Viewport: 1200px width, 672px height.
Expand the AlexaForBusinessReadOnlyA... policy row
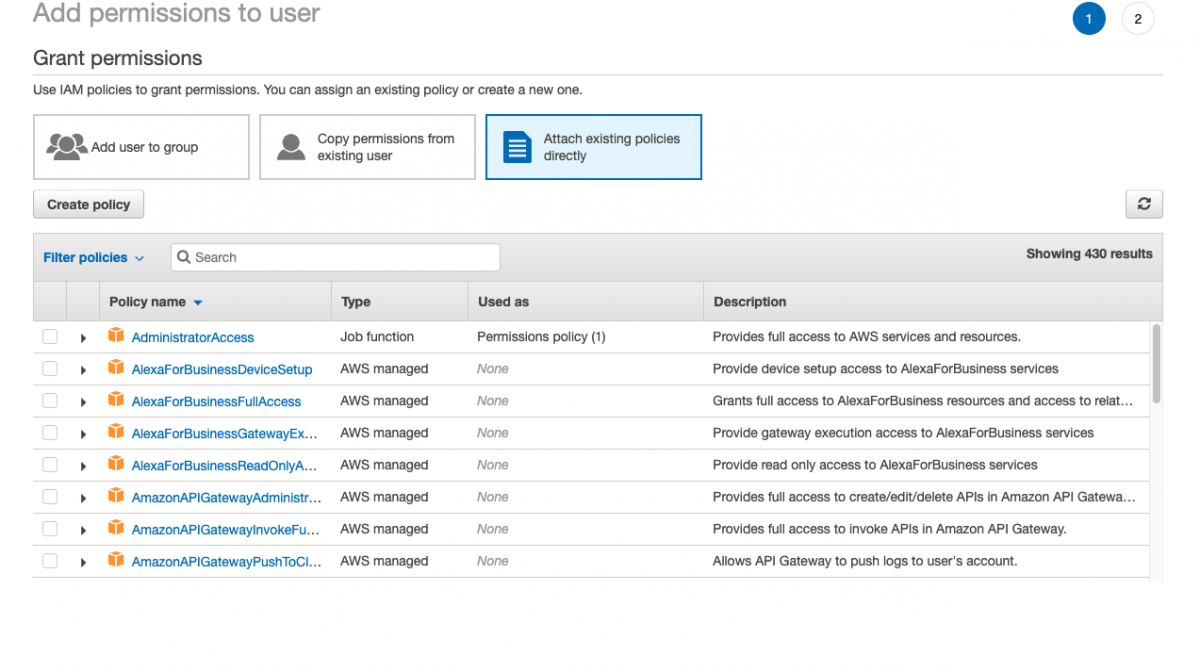(x=83, y=465)
